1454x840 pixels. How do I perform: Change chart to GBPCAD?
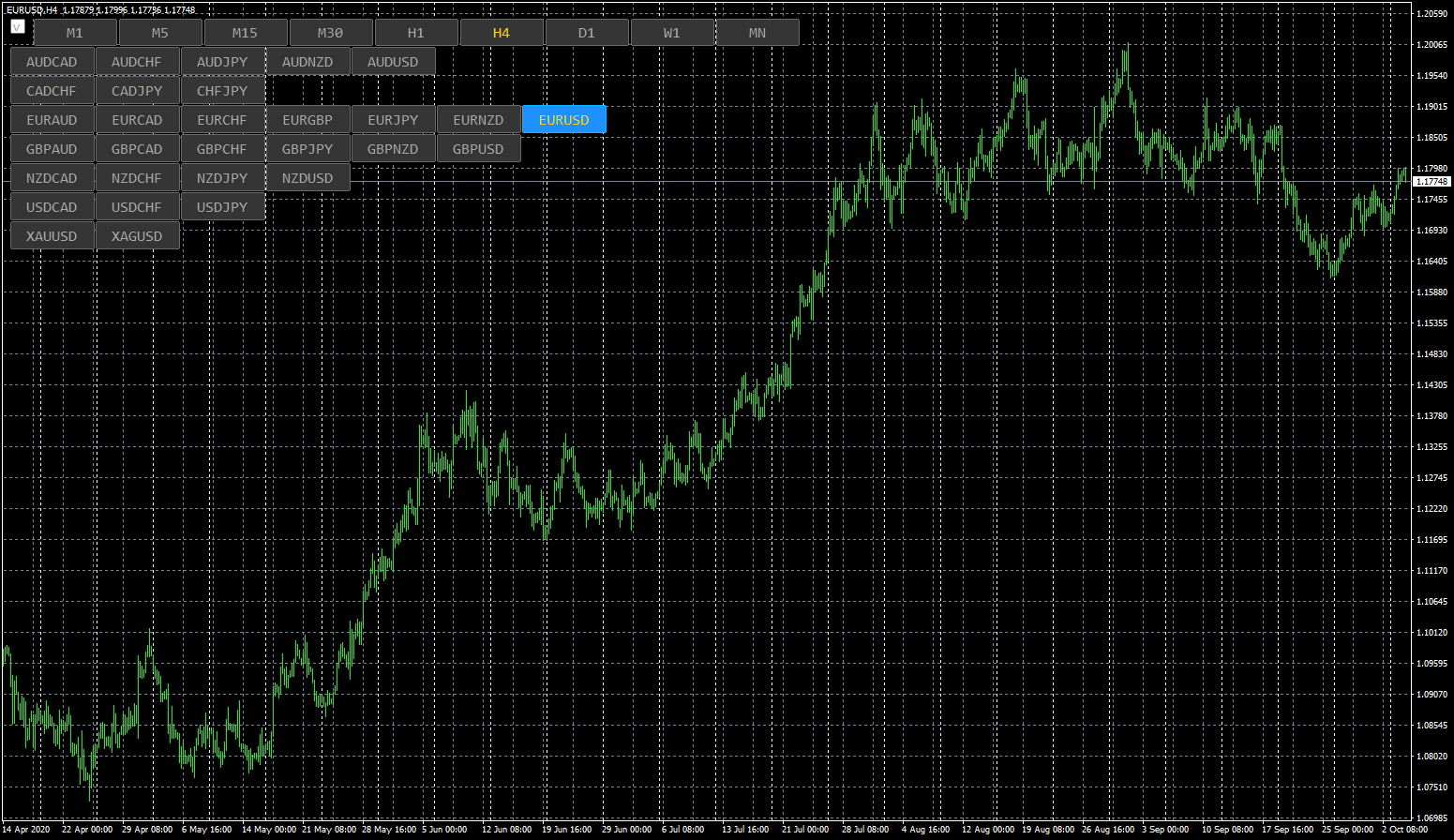137,149
